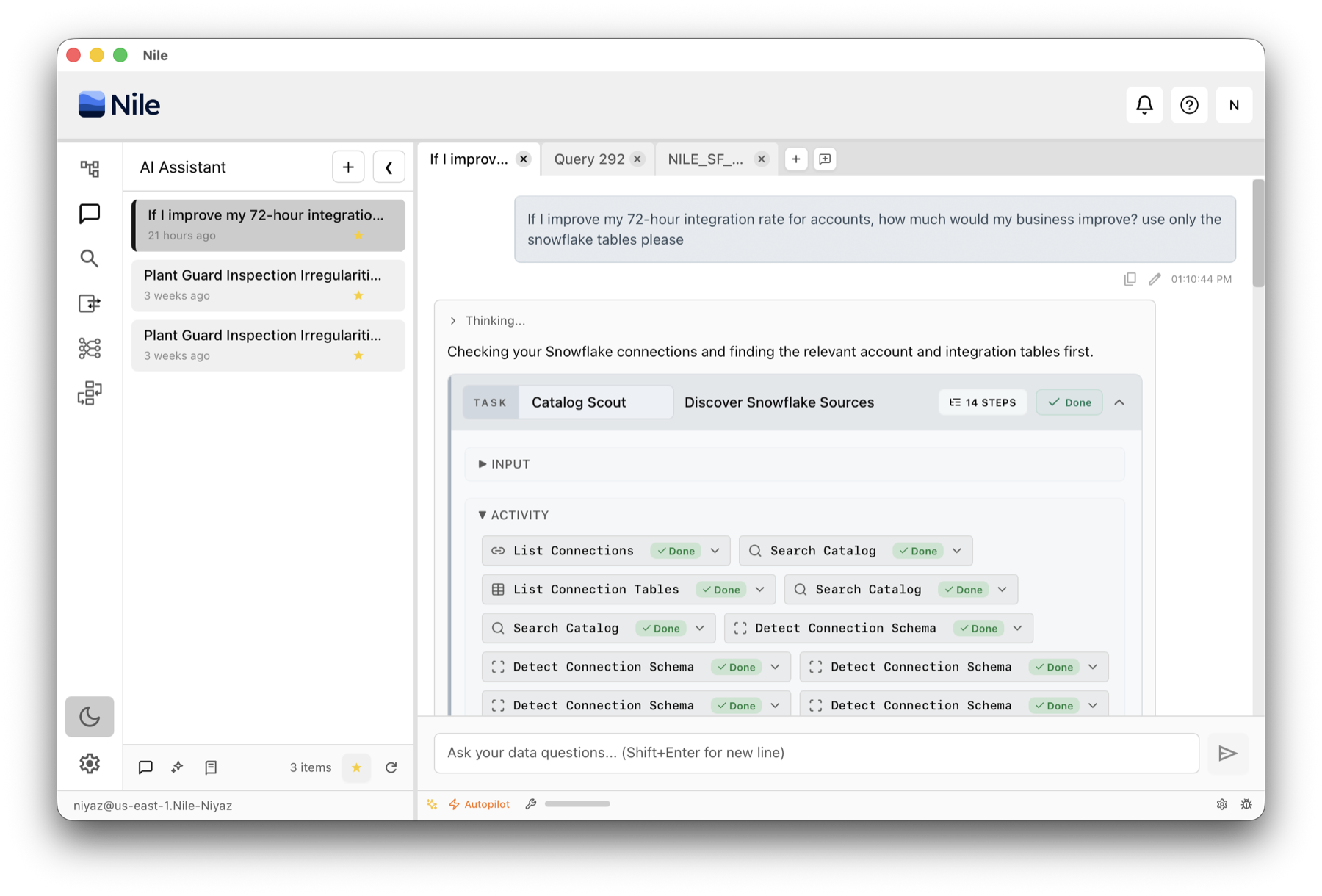The image size is (1322, 896).
Task: Open first Plant Guard Inspection conversation
Action: [268, 285]
